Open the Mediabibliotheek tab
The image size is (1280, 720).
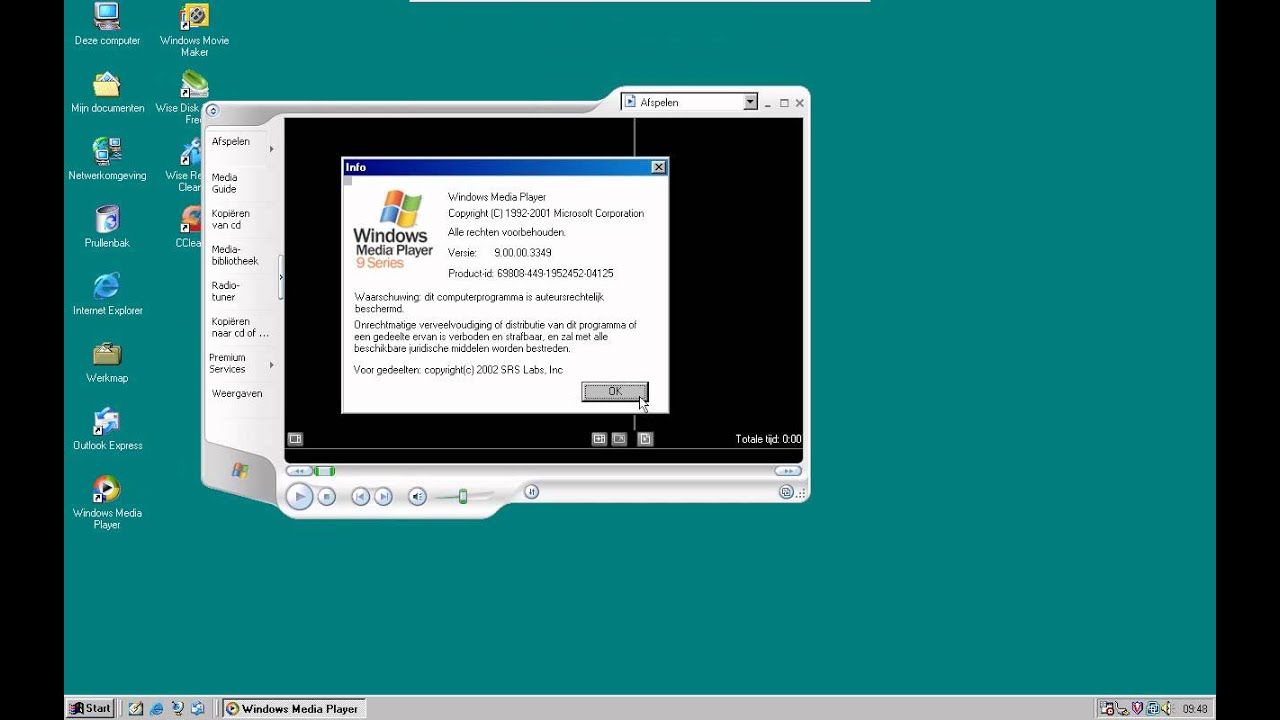pyautogui.click(x=237, y=255)
